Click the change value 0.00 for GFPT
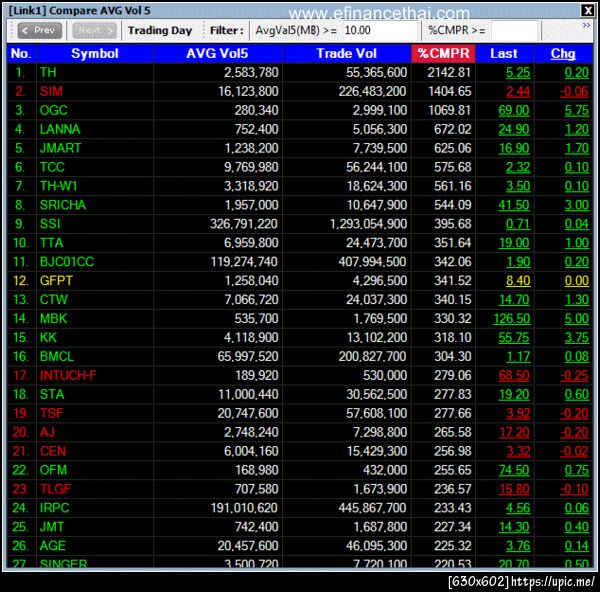Image resolution: width=600 pixels, height=592 pixels. pos(577,281)
